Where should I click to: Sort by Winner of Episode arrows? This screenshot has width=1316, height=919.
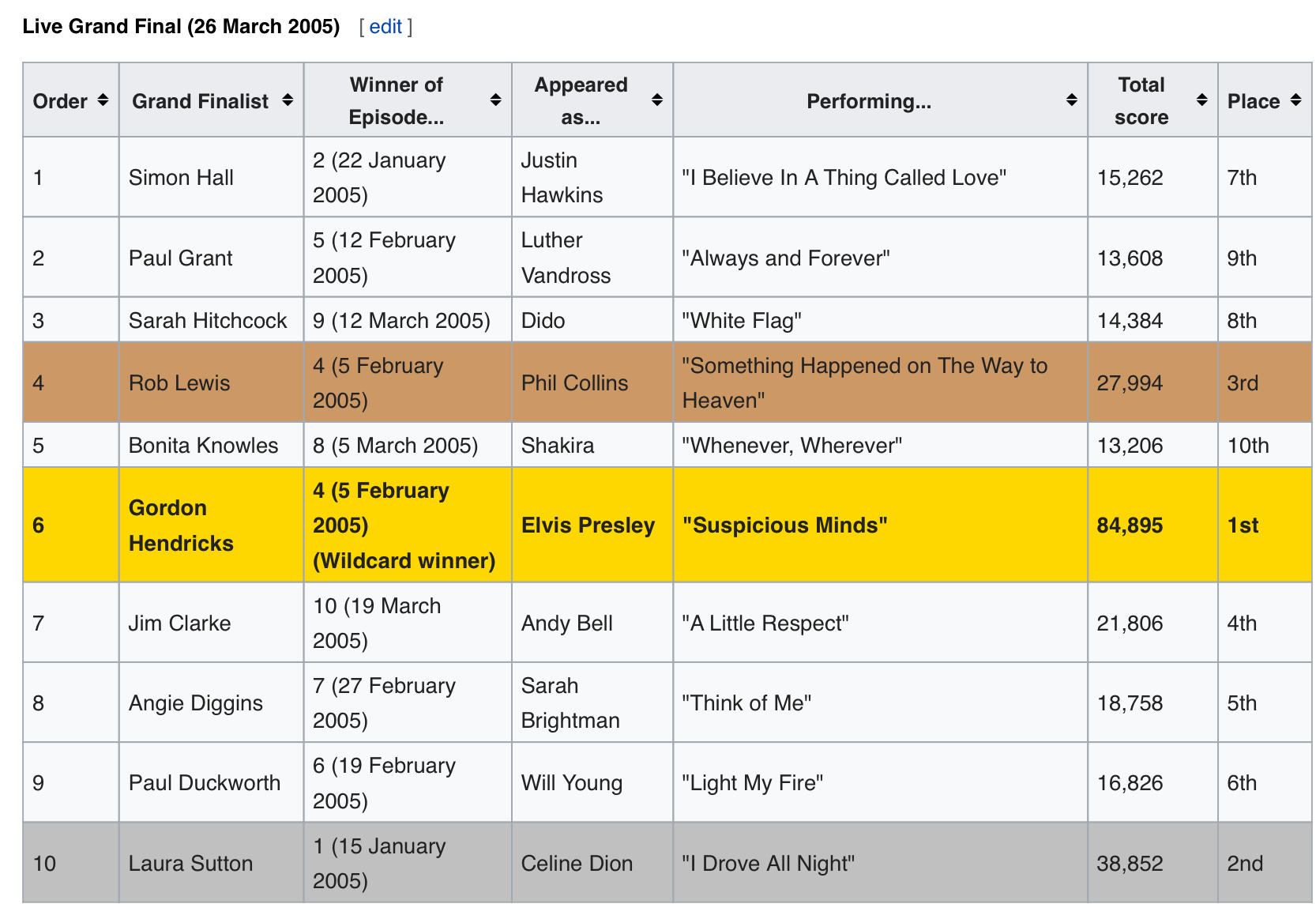point(495,100)
